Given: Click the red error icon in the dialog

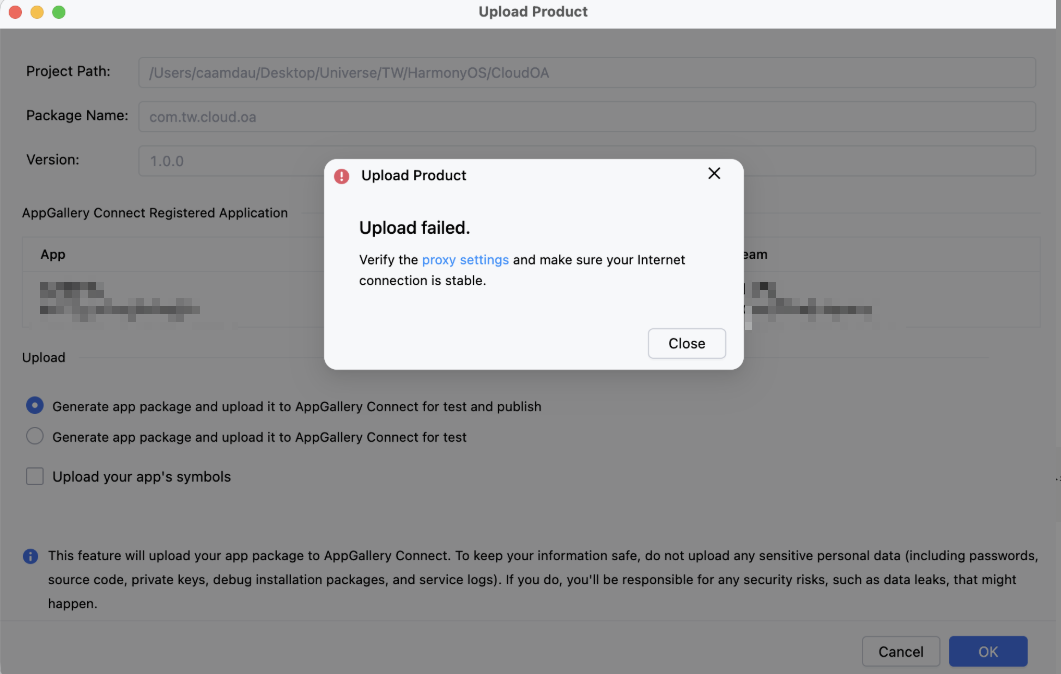Looking at the screenshot, I should 342,176.
